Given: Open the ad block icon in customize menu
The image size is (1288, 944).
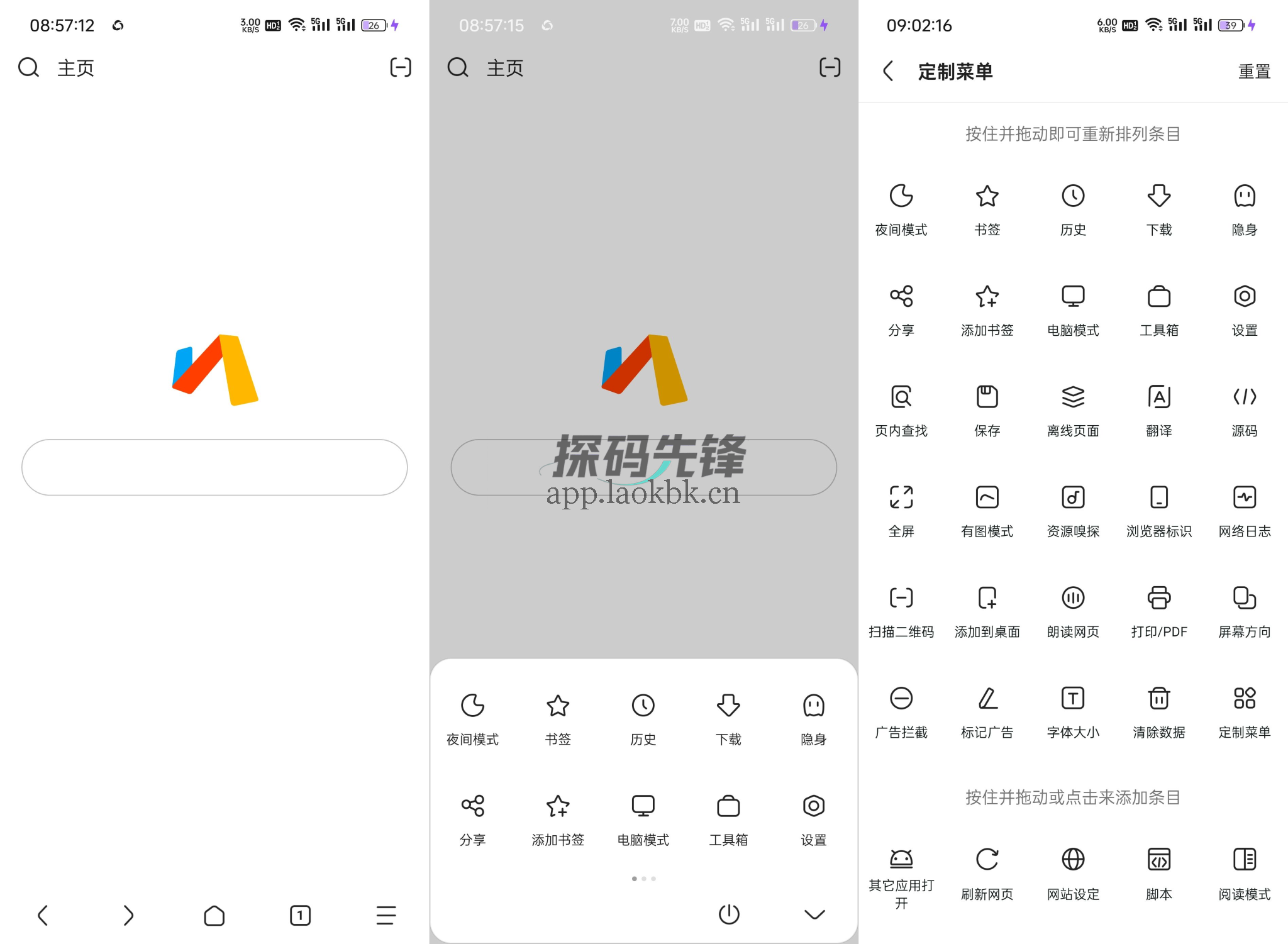Looking at the screenshot, I should point(901,698).
